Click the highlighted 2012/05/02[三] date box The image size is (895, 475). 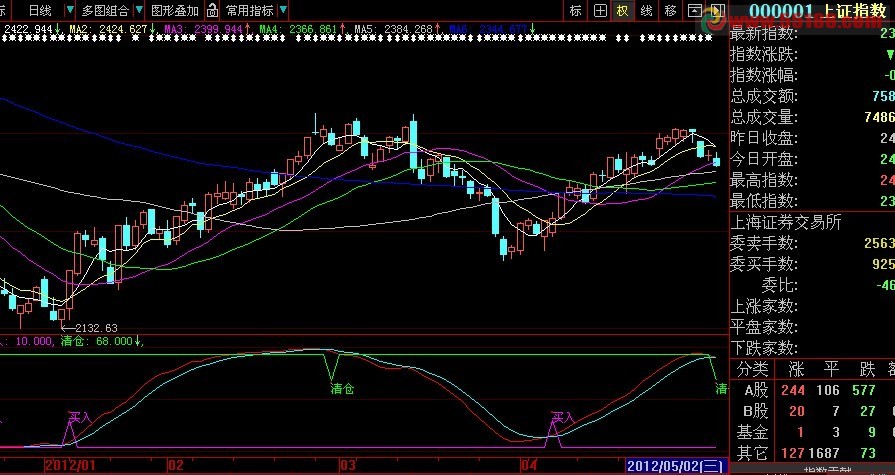click(677, 465)
